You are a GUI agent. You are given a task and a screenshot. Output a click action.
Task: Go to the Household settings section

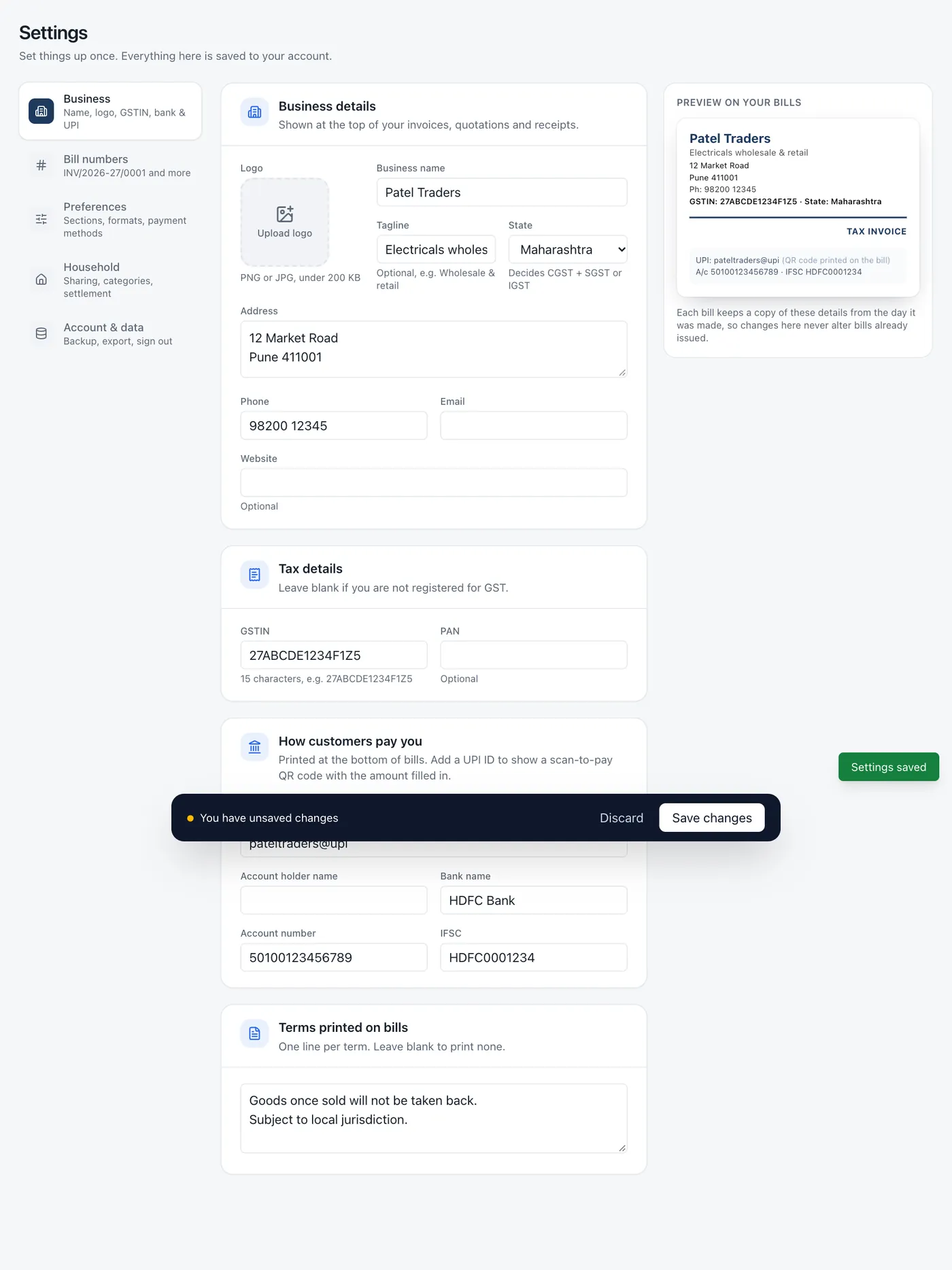point(110,280)
